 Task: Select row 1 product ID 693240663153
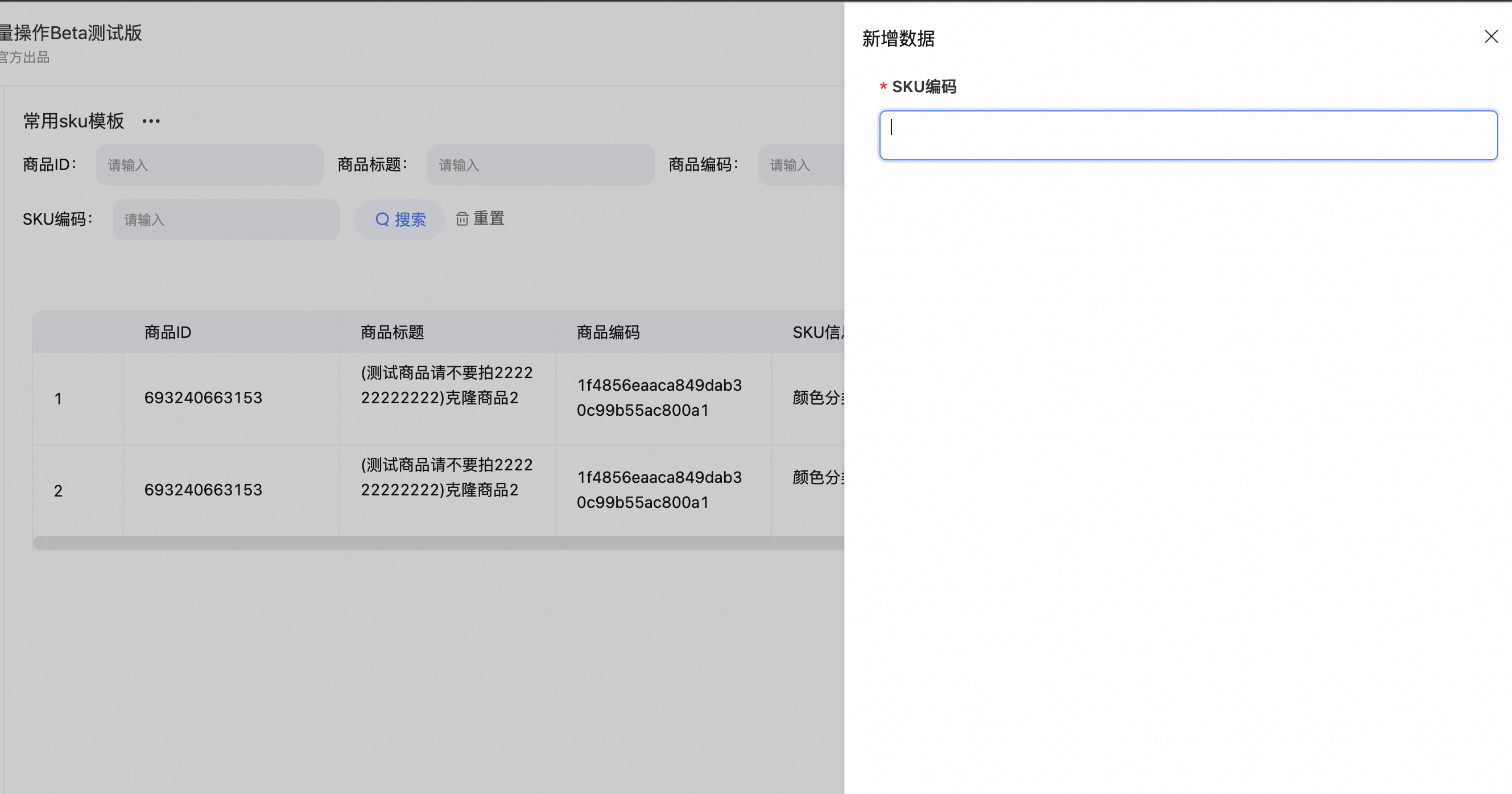pyautogui.click(x=203, y=398)
